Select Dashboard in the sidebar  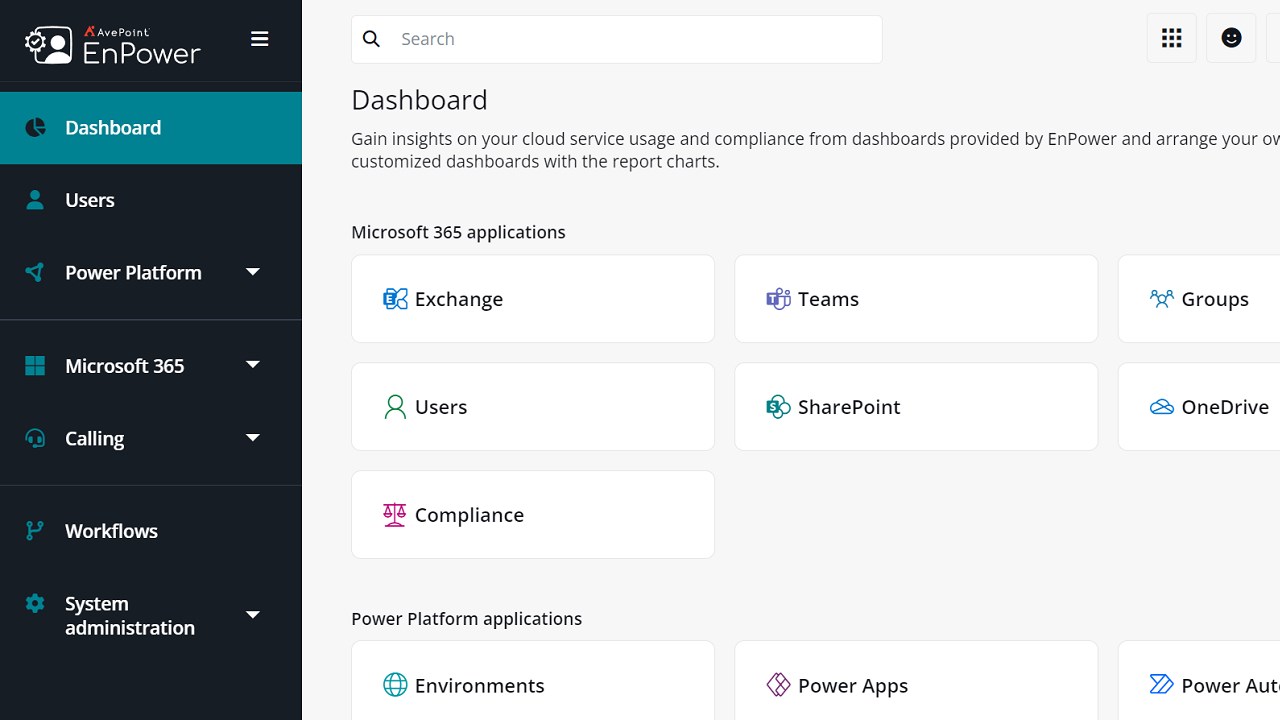pyautogui.click(x=151, y=128)
